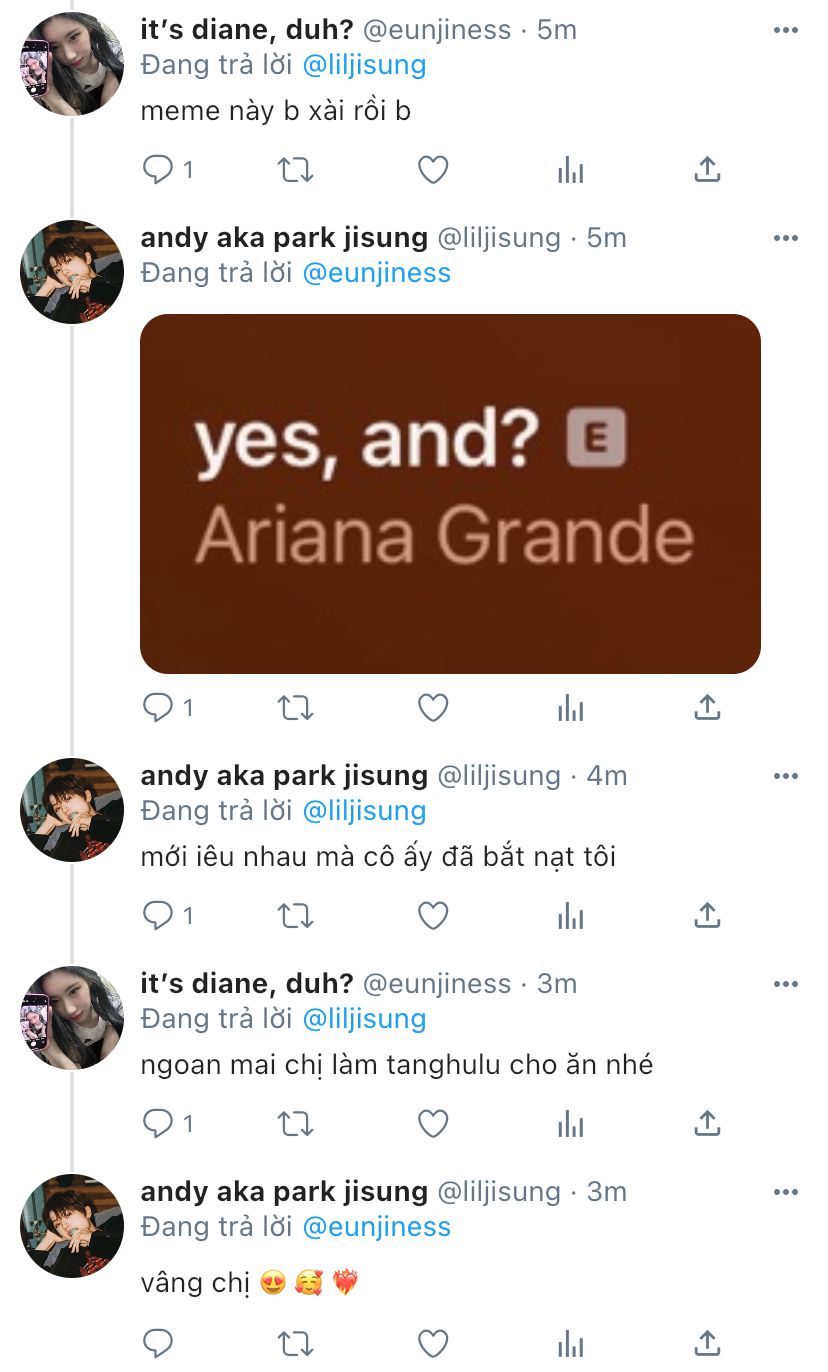Screen dimensions: 828x1372
Task: Open more options on the tanghulu tweet
Action: [x=786, y=984]
